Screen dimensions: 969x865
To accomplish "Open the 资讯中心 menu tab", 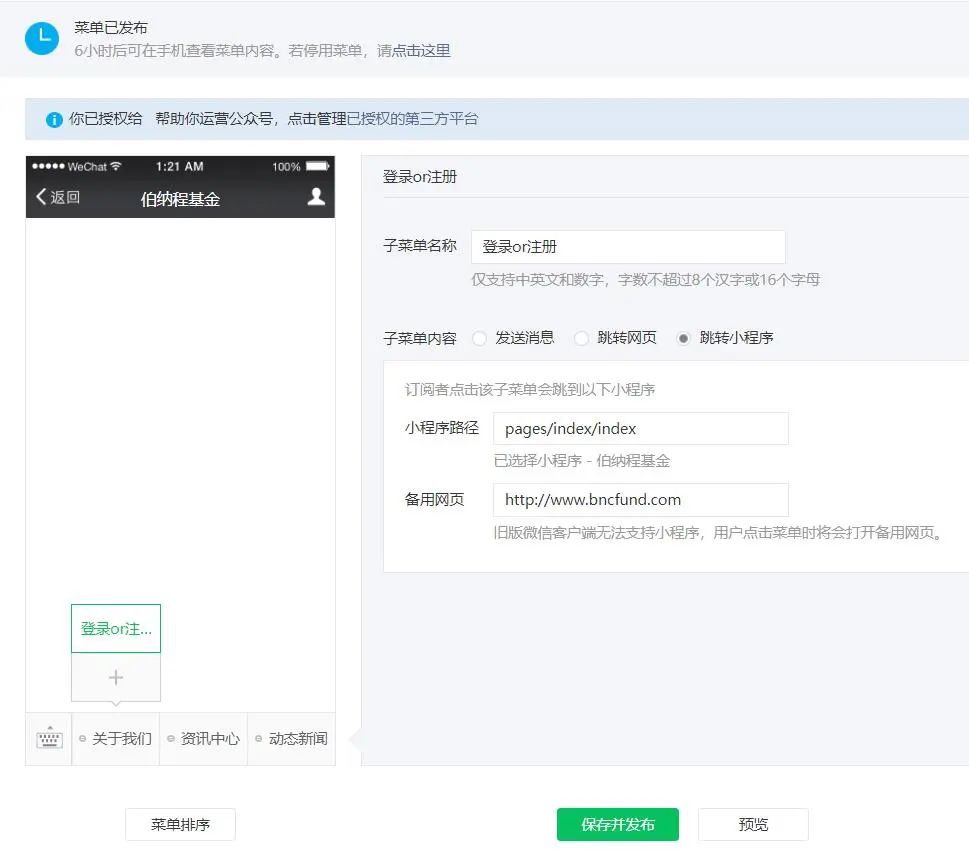I will pyautogui.click(x=203, y=739).
